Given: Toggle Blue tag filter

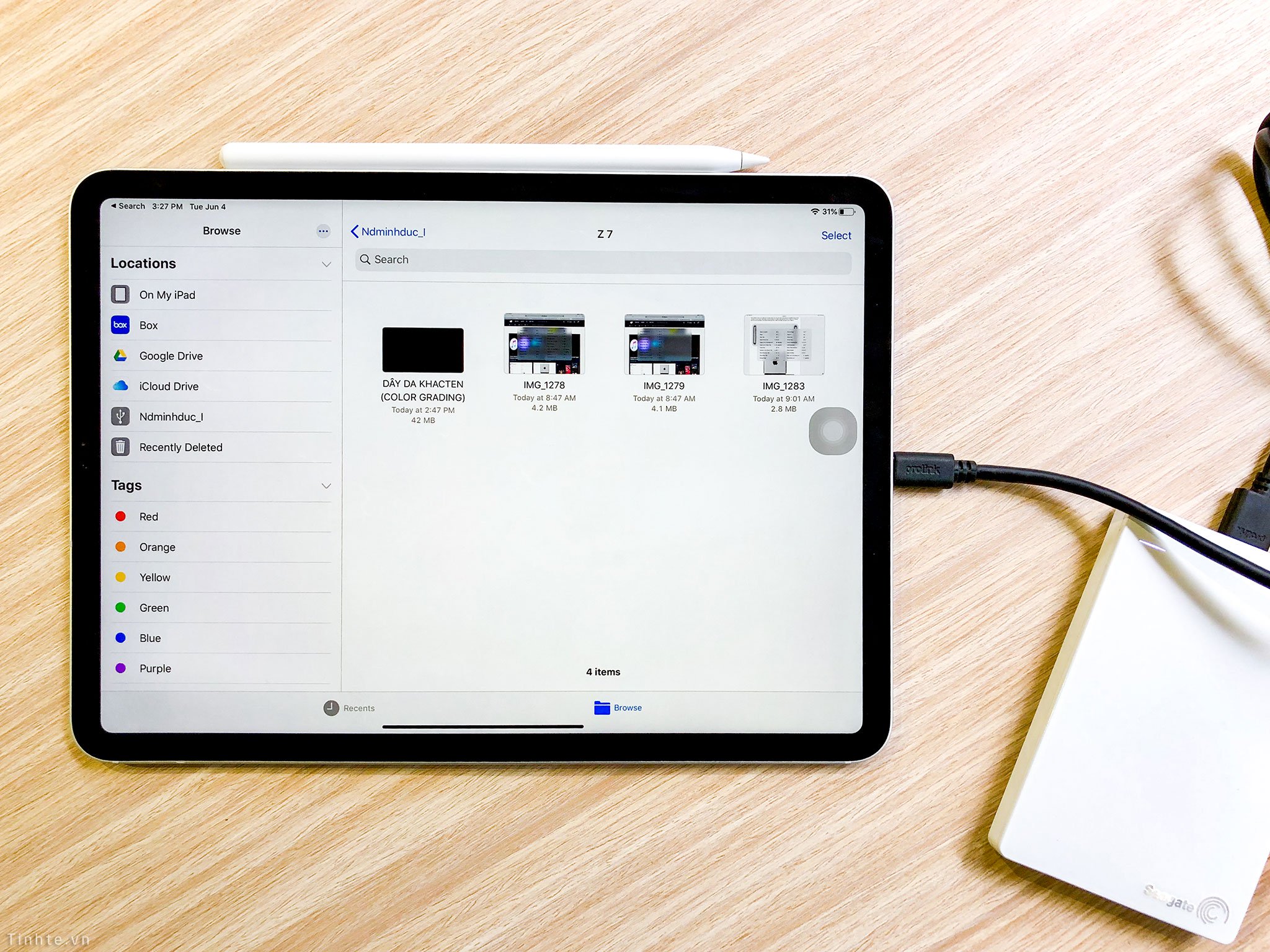Looking at the screenshot, I should pos(151,634).
